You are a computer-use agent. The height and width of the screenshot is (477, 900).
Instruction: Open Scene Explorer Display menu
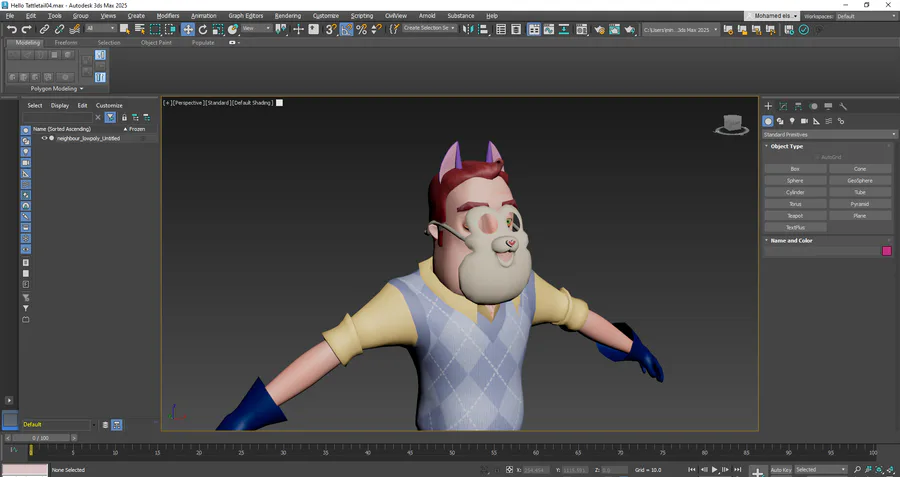point(60,106)
